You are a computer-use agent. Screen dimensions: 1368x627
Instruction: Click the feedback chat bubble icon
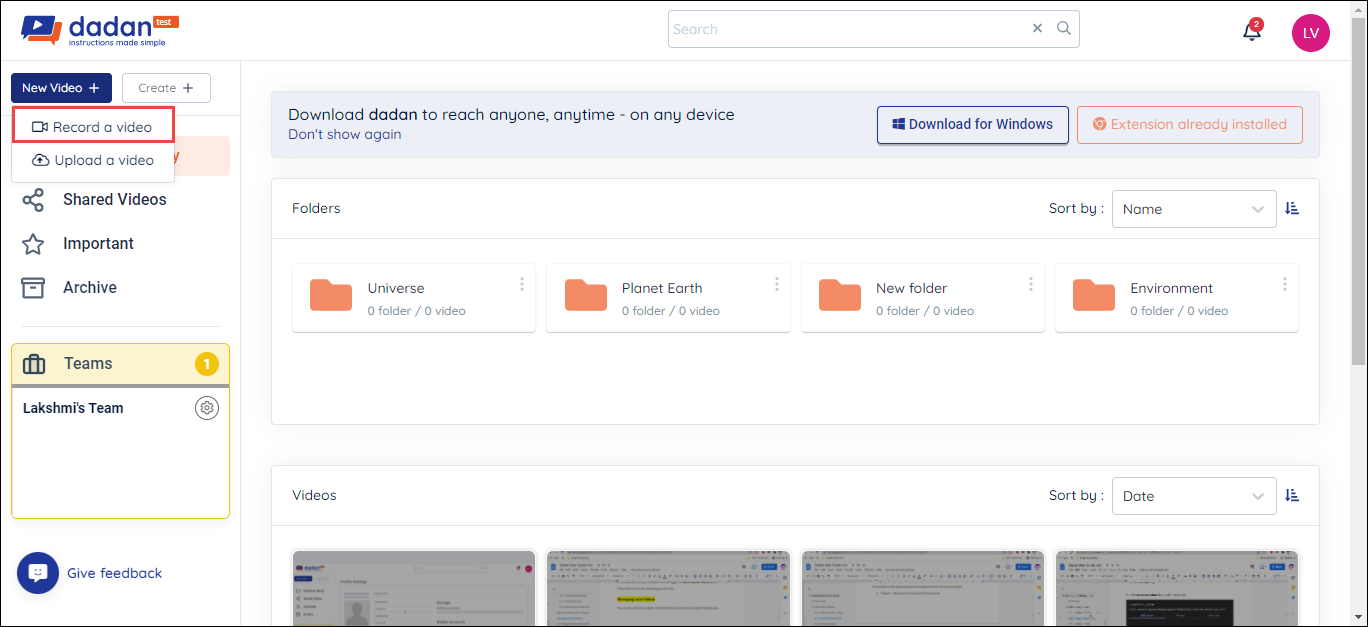click(38, 573)
